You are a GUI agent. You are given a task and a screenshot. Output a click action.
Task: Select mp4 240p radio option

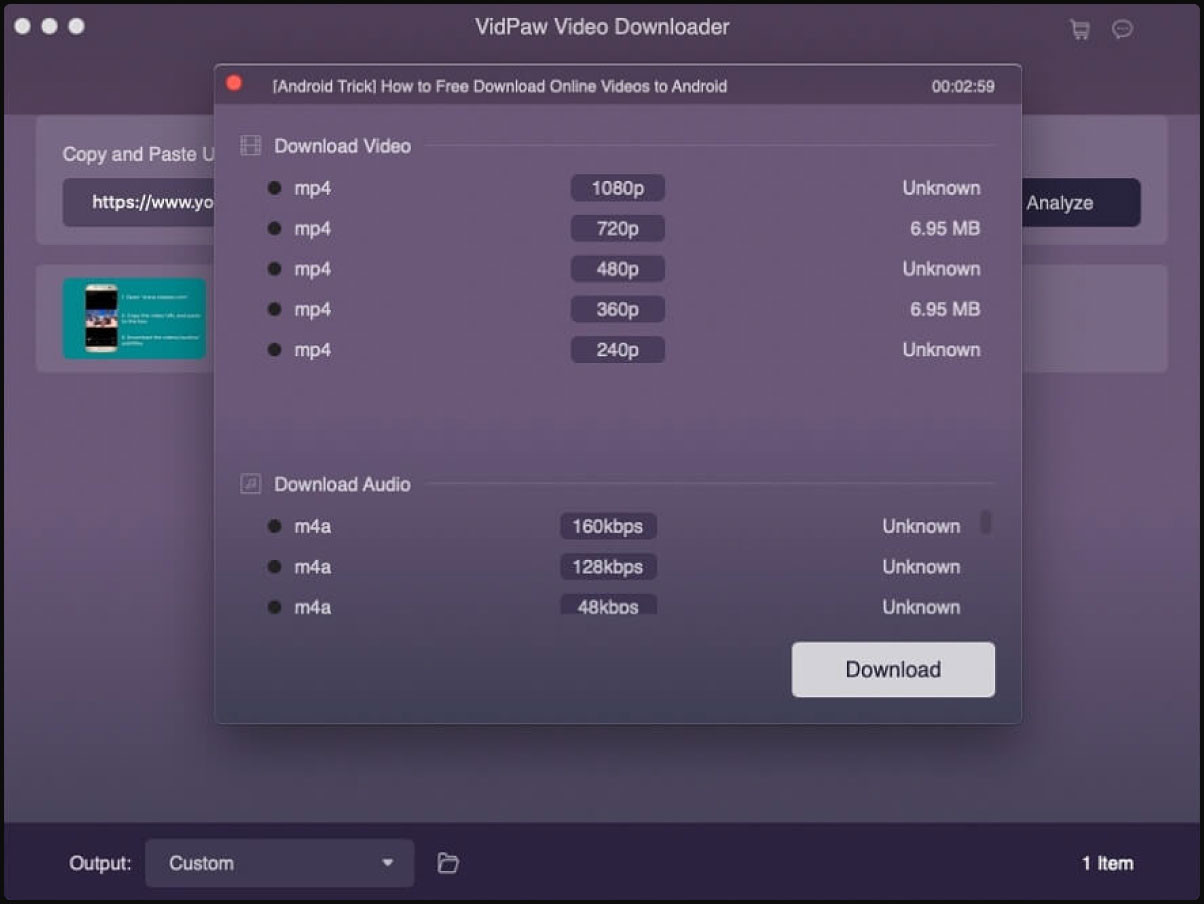click(274, 350)
